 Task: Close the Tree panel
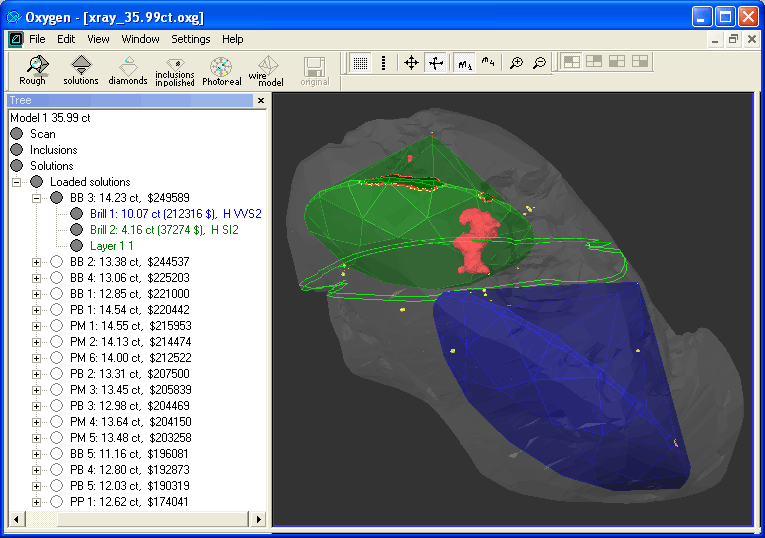tap(261, 100)
